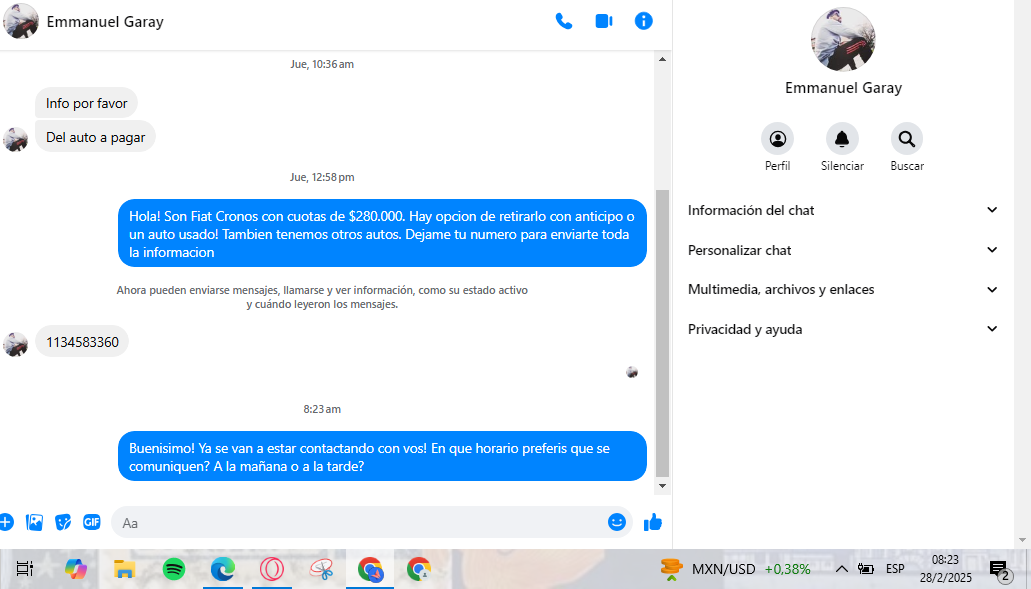Open the emoji picker in message box

tap(617, 522)
